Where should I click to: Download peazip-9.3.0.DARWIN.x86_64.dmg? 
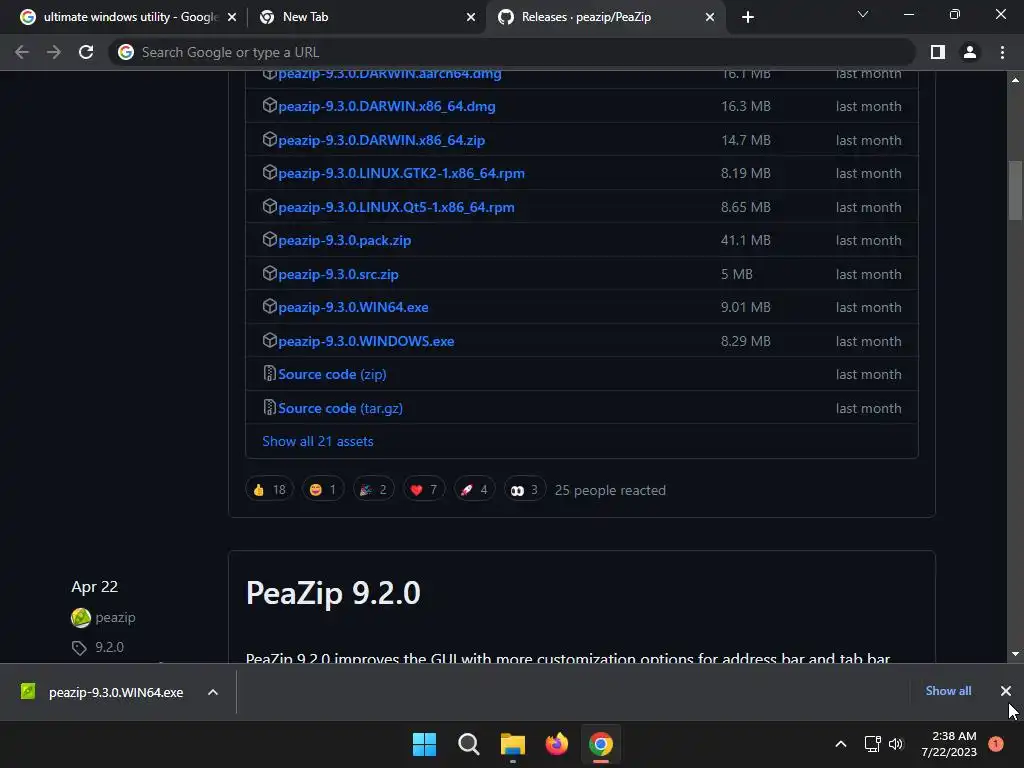387,106
